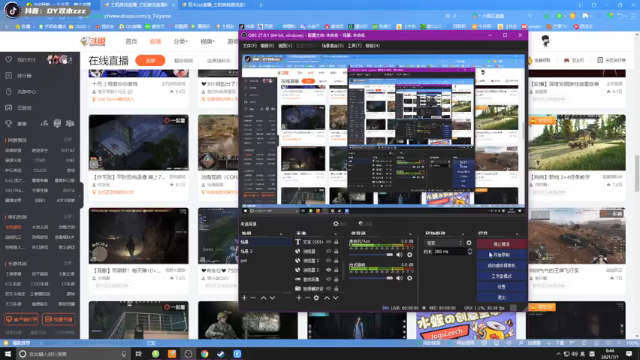
Task: Undock the Audio Mixer panel via header icon
Action: 410,233
